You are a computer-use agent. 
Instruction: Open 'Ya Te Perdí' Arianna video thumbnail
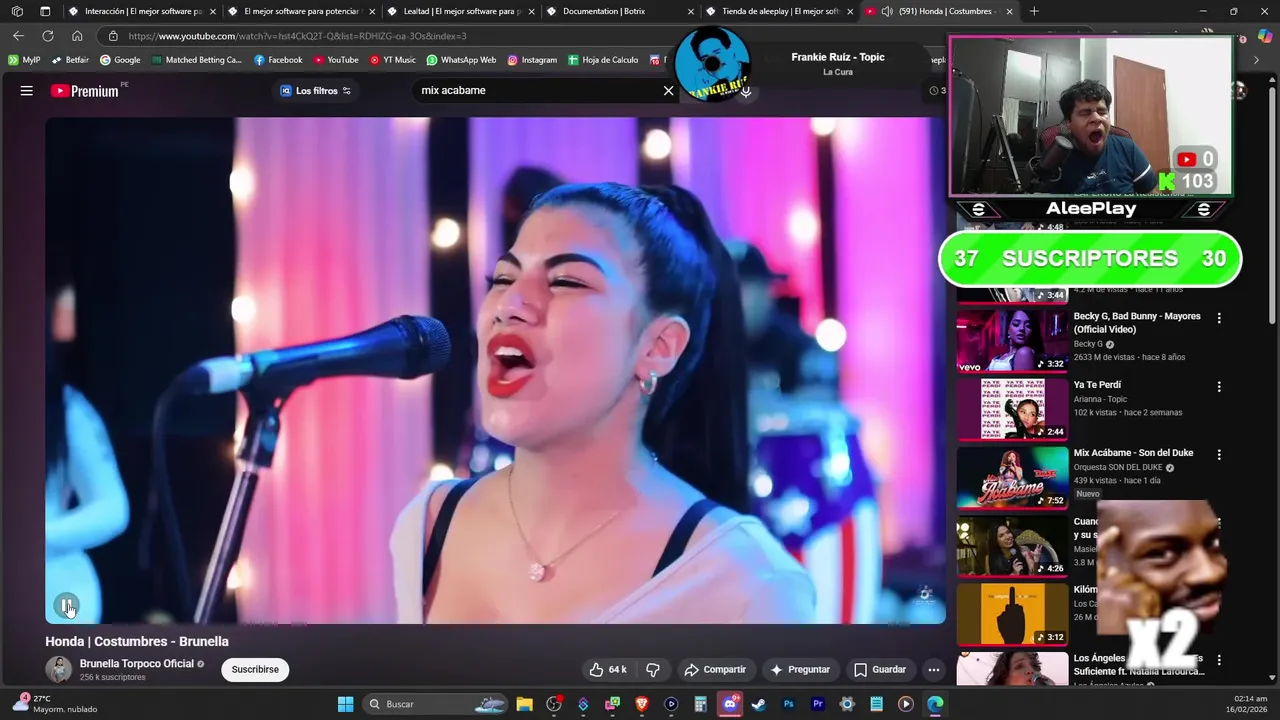(1012, 408)
